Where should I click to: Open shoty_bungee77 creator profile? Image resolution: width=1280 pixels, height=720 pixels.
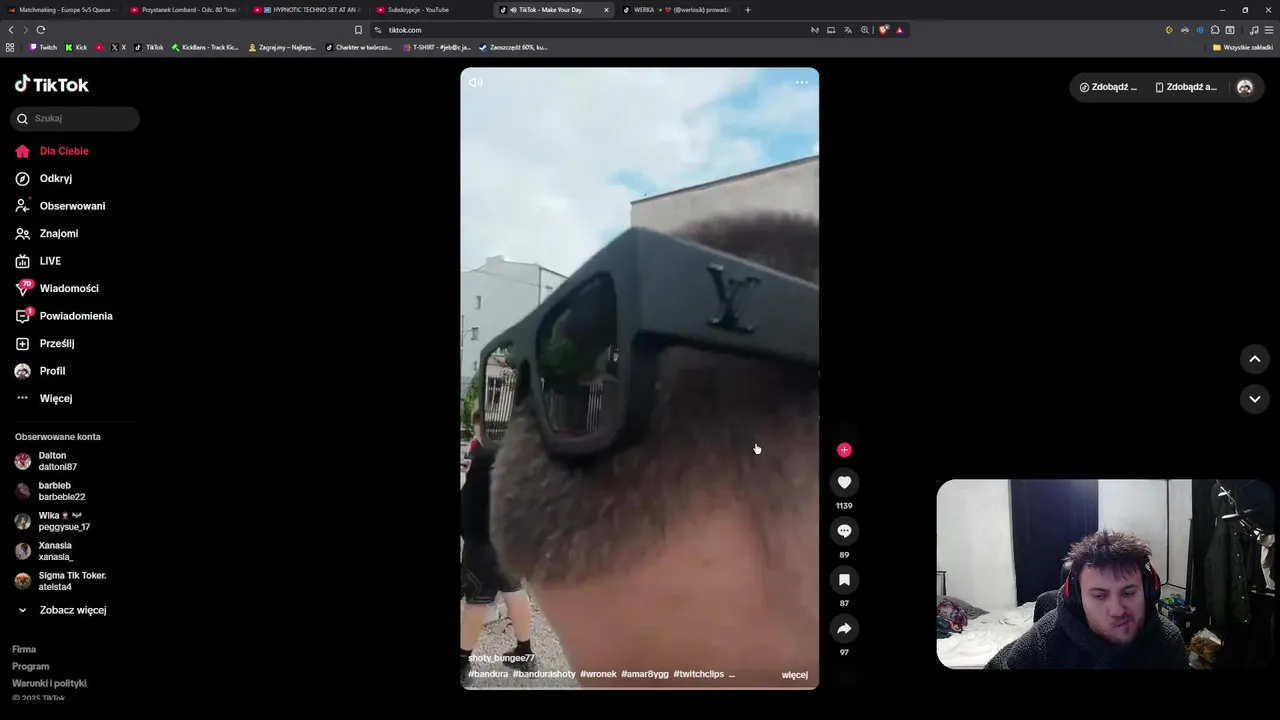point(502,658)
